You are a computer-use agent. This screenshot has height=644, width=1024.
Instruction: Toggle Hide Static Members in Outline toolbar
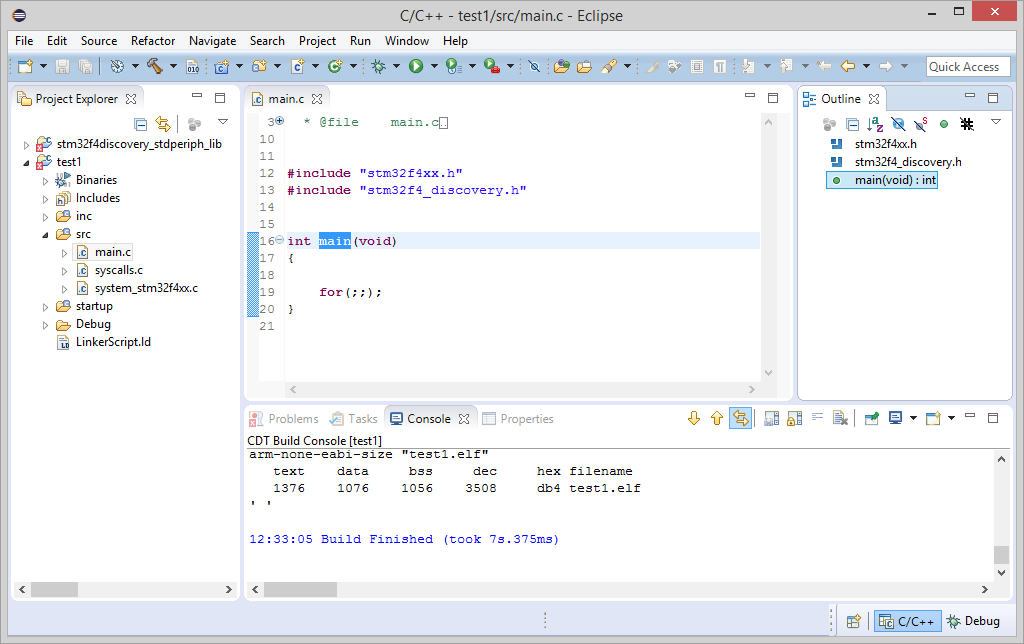point(920,124)
